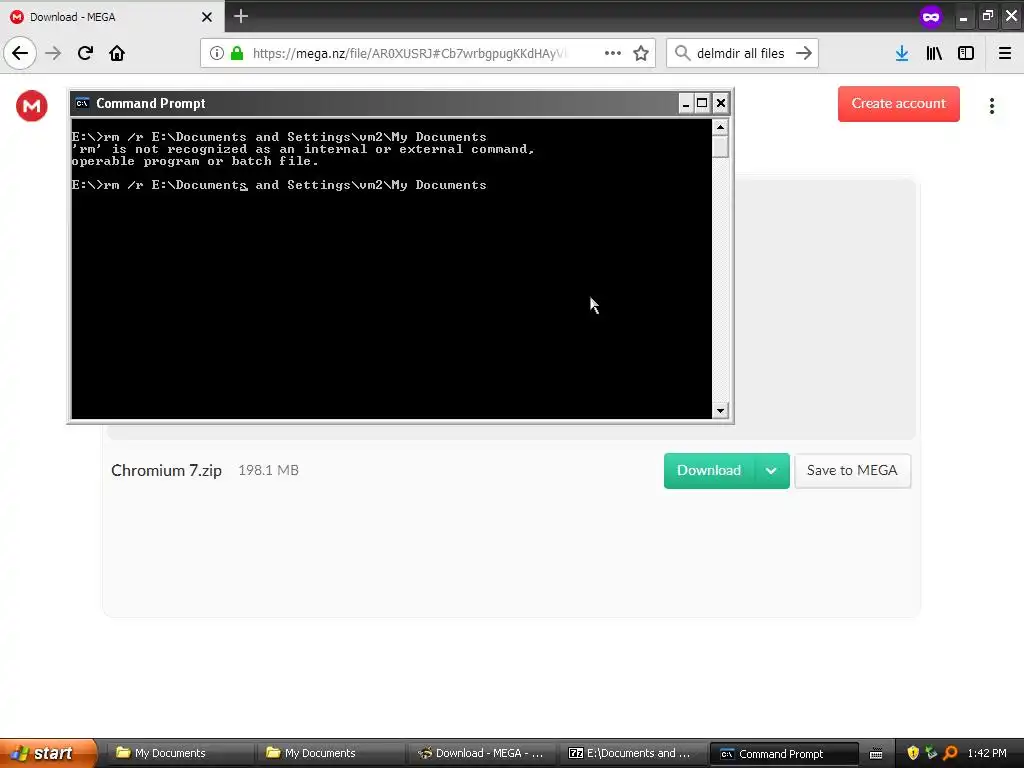Viewport: 1024px width, 768px height.
Task: Click the 198.1 MB file size text
Action: [268, 470]
